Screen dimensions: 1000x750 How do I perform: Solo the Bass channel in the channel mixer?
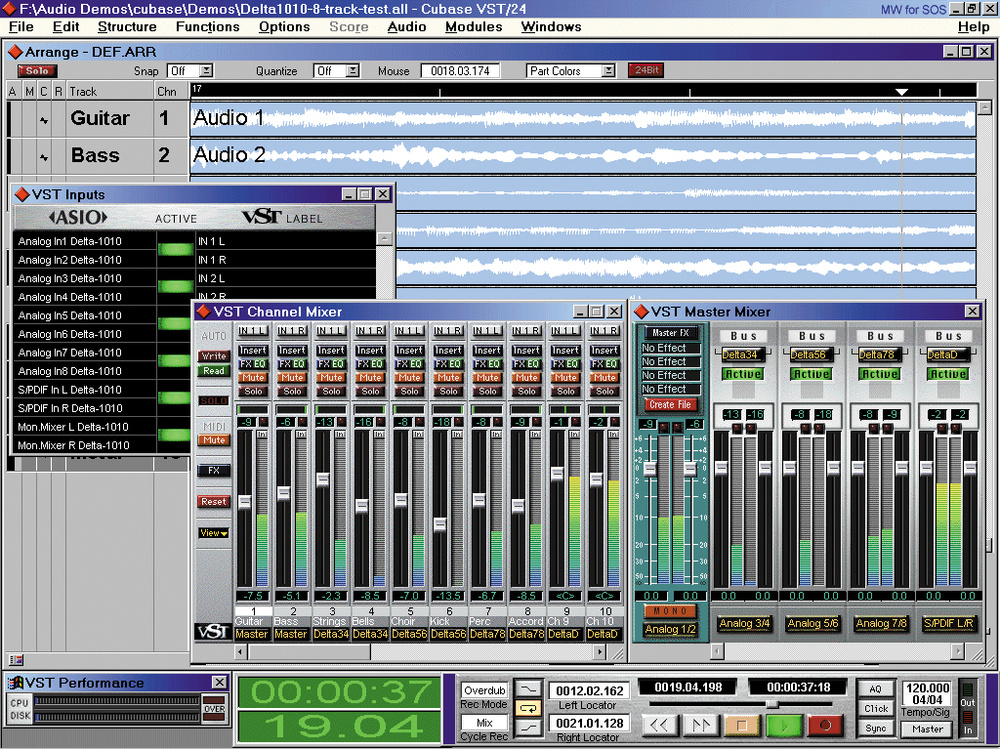291,391
